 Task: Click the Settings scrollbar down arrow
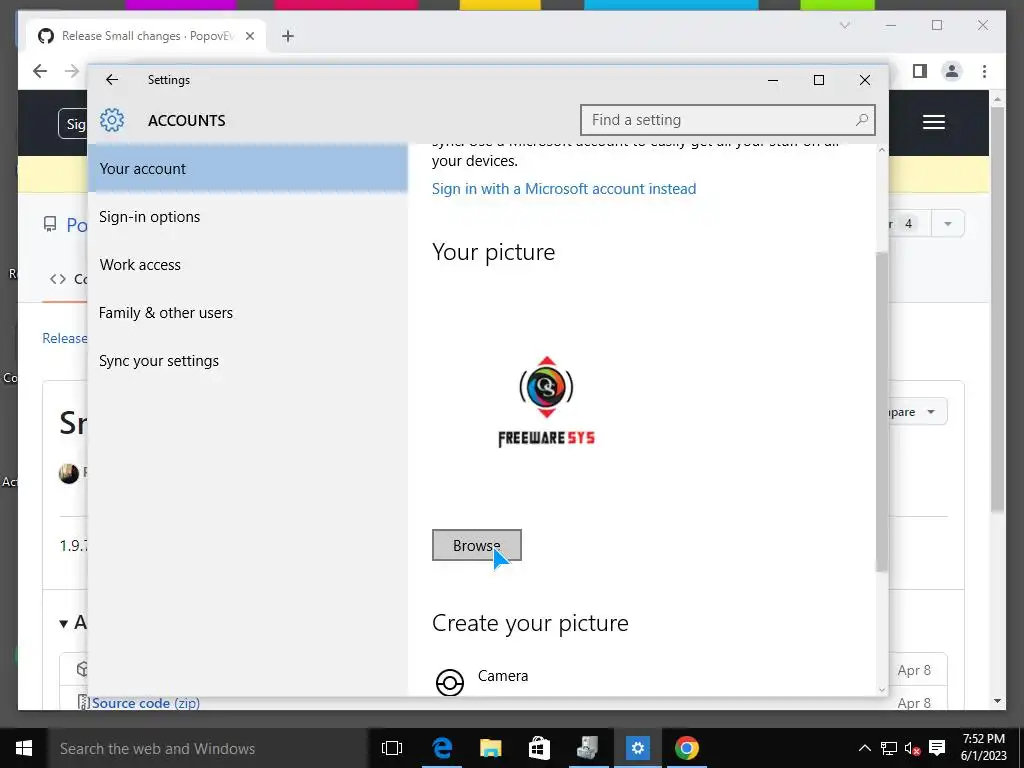click(x=882, y=690)
